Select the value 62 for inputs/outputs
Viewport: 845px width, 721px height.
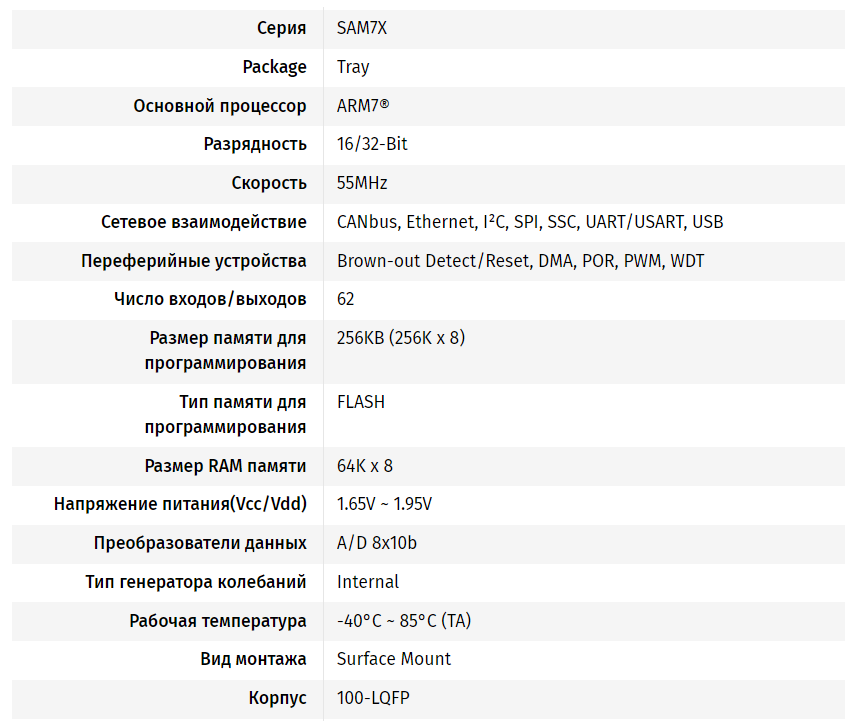click(345, 299)
